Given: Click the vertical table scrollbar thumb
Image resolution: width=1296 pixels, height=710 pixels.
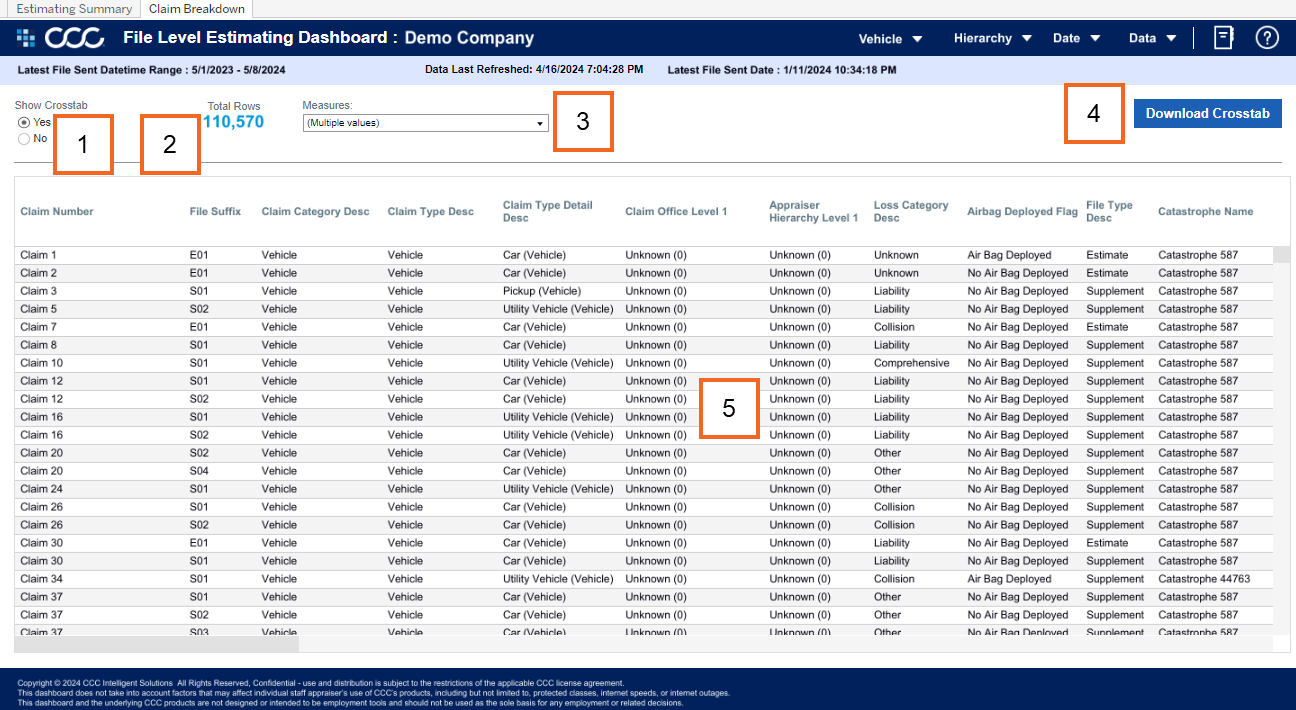Looking at the screenshot, I should coord(1281,254).
